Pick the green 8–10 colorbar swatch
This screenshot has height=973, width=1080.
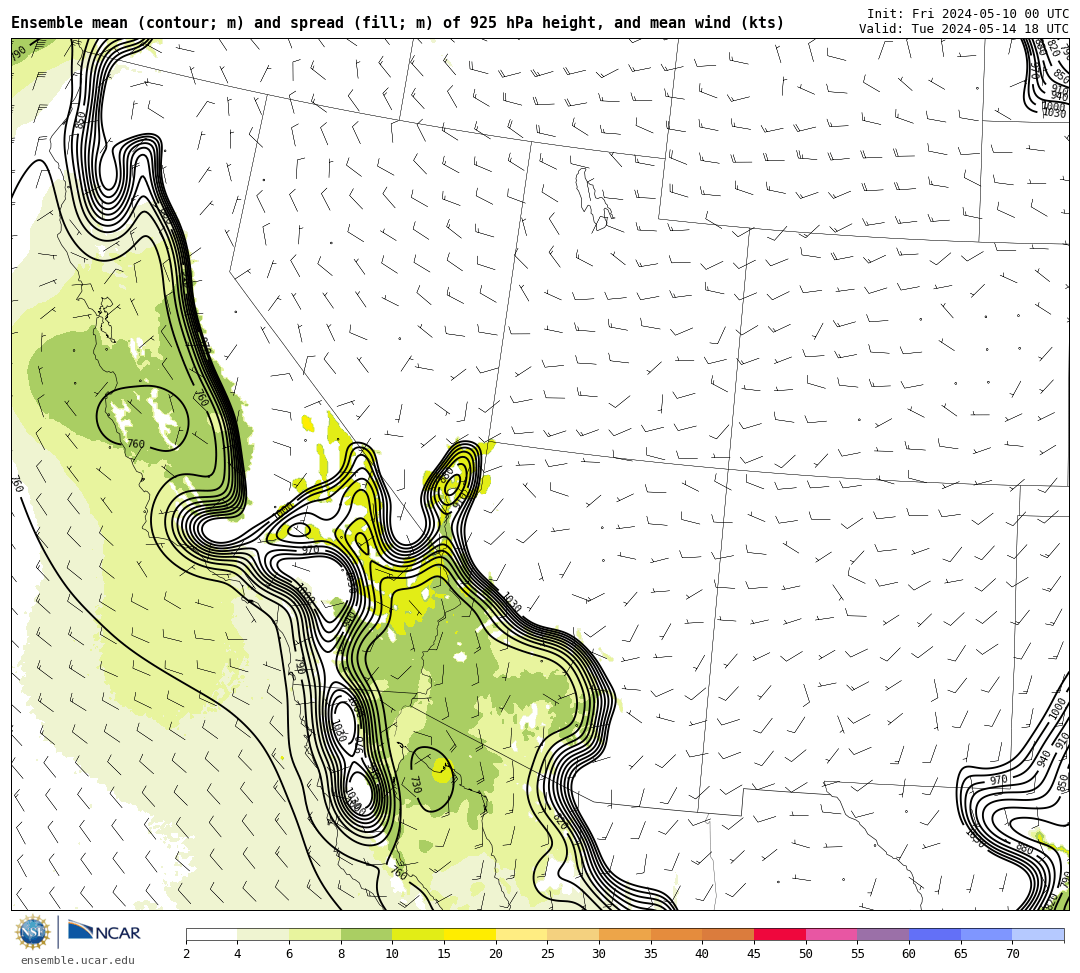click(x=366, y=934)
